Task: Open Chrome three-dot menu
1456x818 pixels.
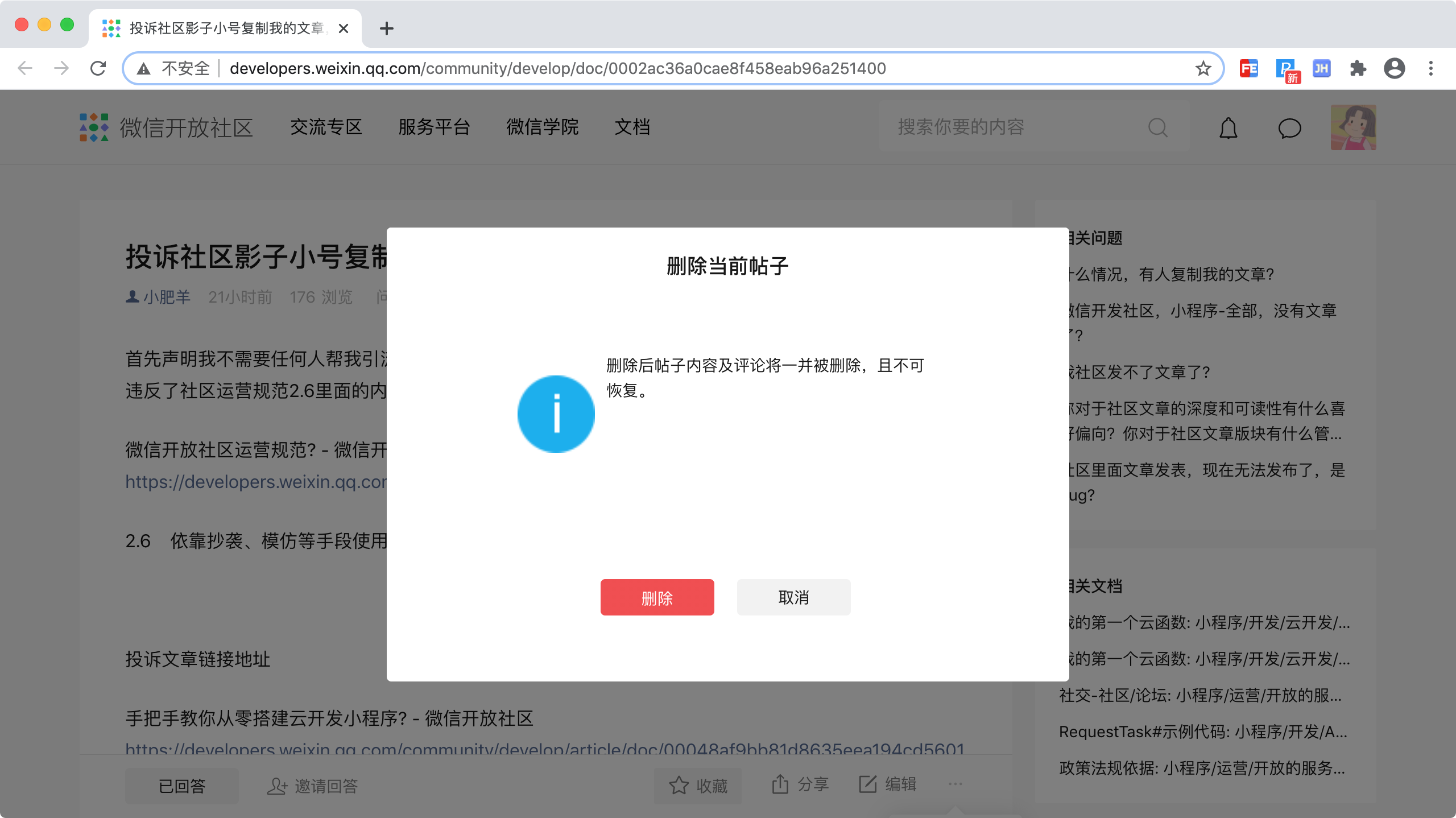Action: tap(1431, 69)
